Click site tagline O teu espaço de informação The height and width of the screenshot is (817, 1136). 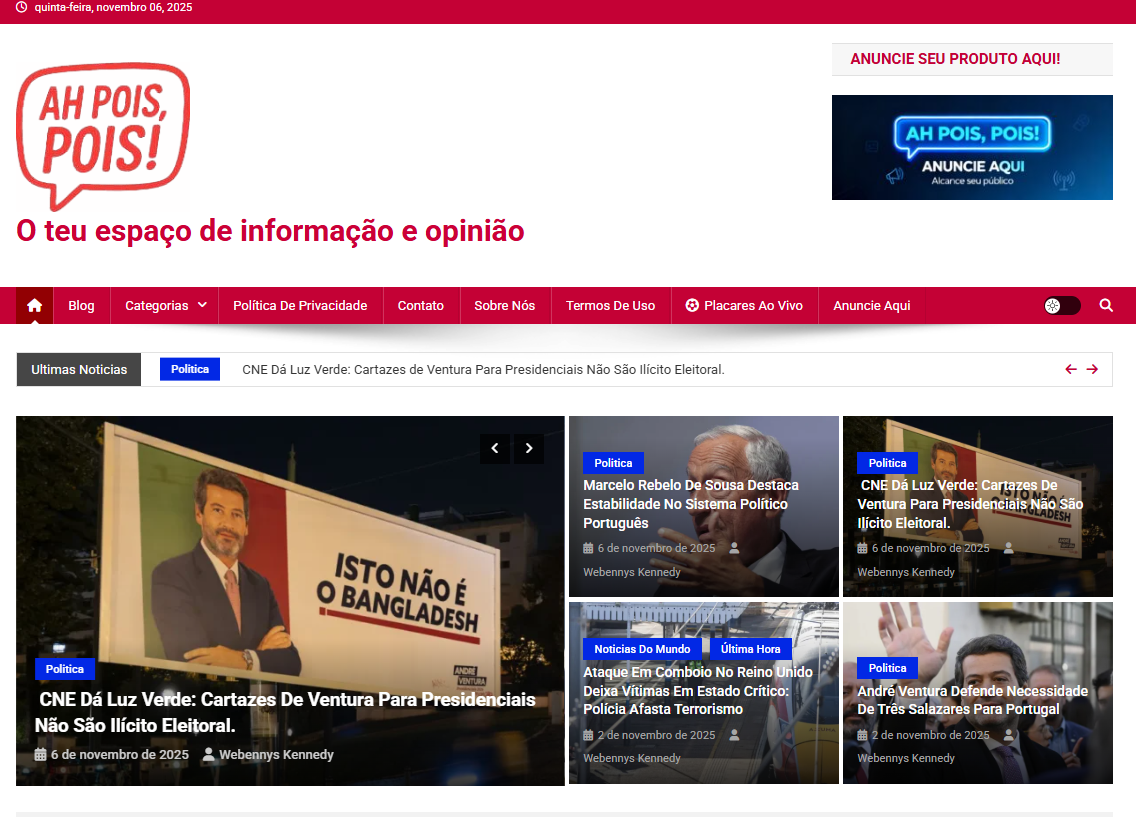(270, 231)
